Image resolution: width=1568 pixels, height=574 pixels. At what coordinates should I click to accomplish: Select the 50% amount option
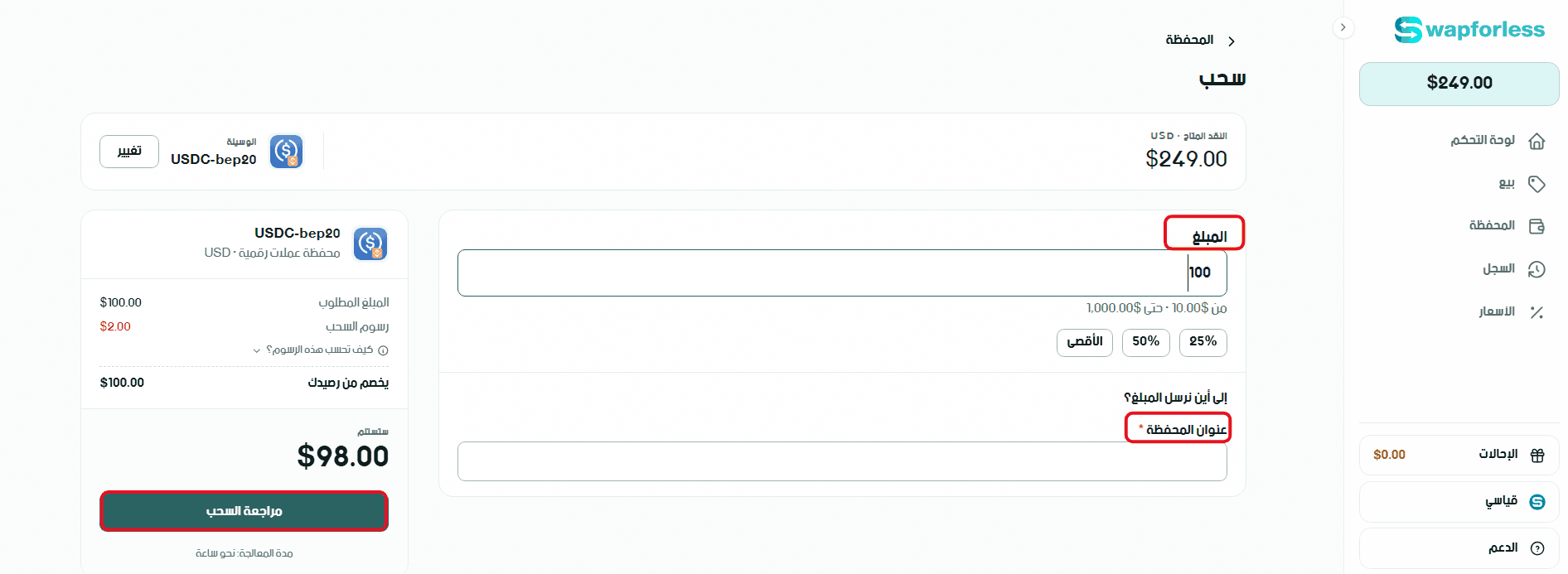pyautogui.click(x=1146, y=342)
